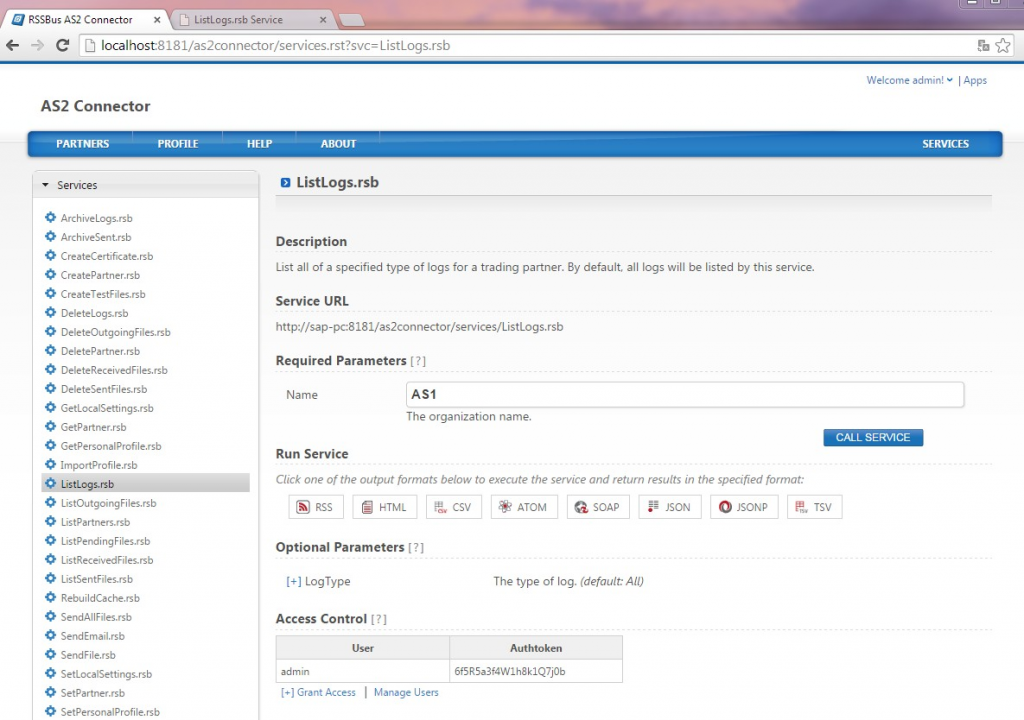Execute service in ATOM format
The width and height of the screenshot is (1024, 720).
[524, 507]
